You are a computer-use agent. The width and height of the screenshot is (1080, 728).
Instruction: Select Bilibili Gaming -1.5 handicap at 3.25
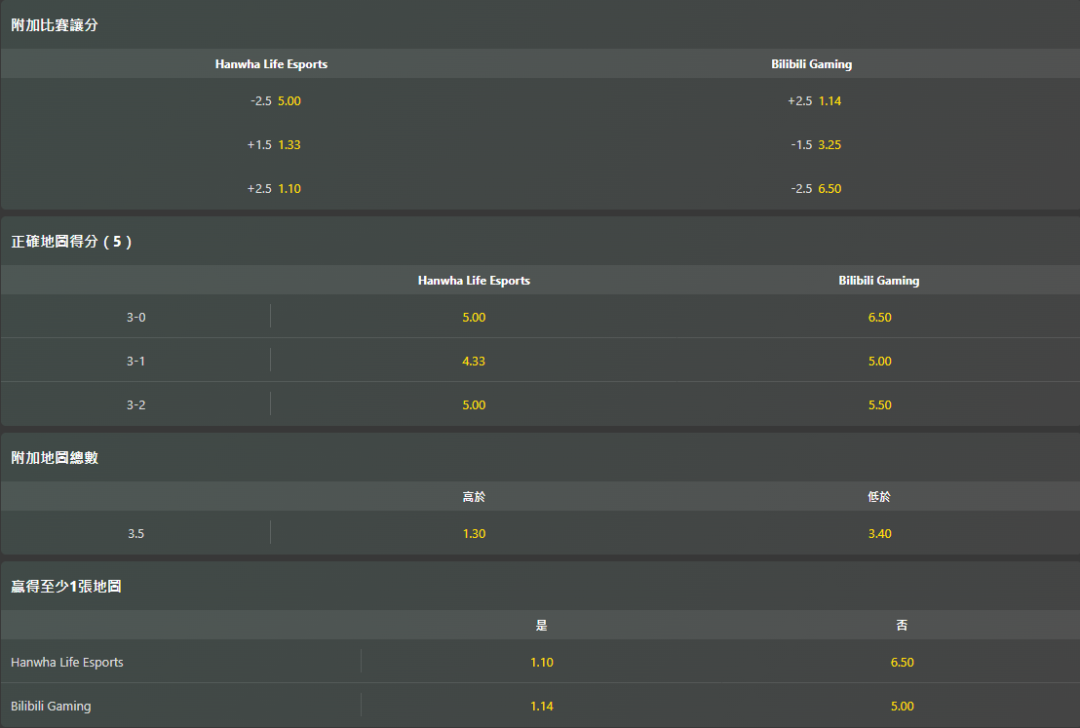[x=815, y=145]
